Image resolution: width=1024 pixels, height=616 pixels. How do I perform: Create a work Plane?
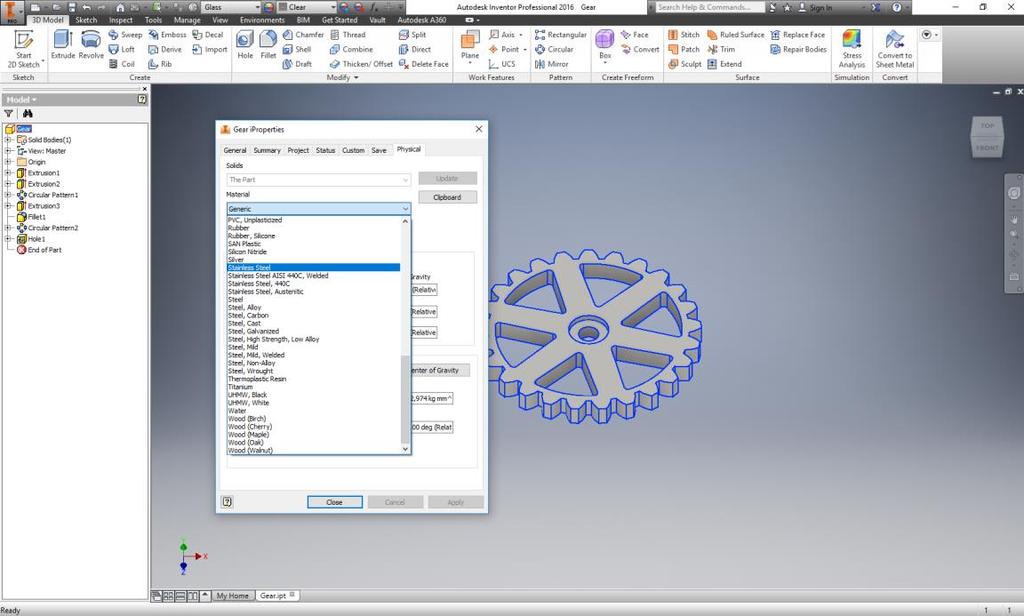pyautogui.click(x=470, y=46)
